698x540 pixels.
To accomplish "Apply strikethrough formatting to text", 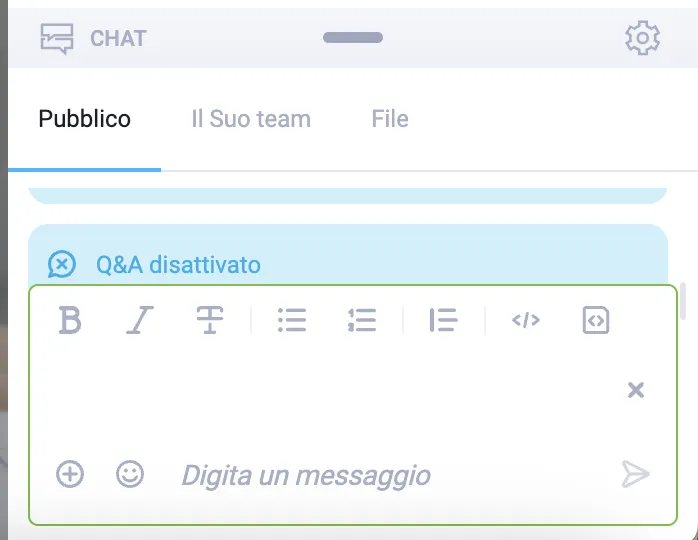I will click(210, 320).
